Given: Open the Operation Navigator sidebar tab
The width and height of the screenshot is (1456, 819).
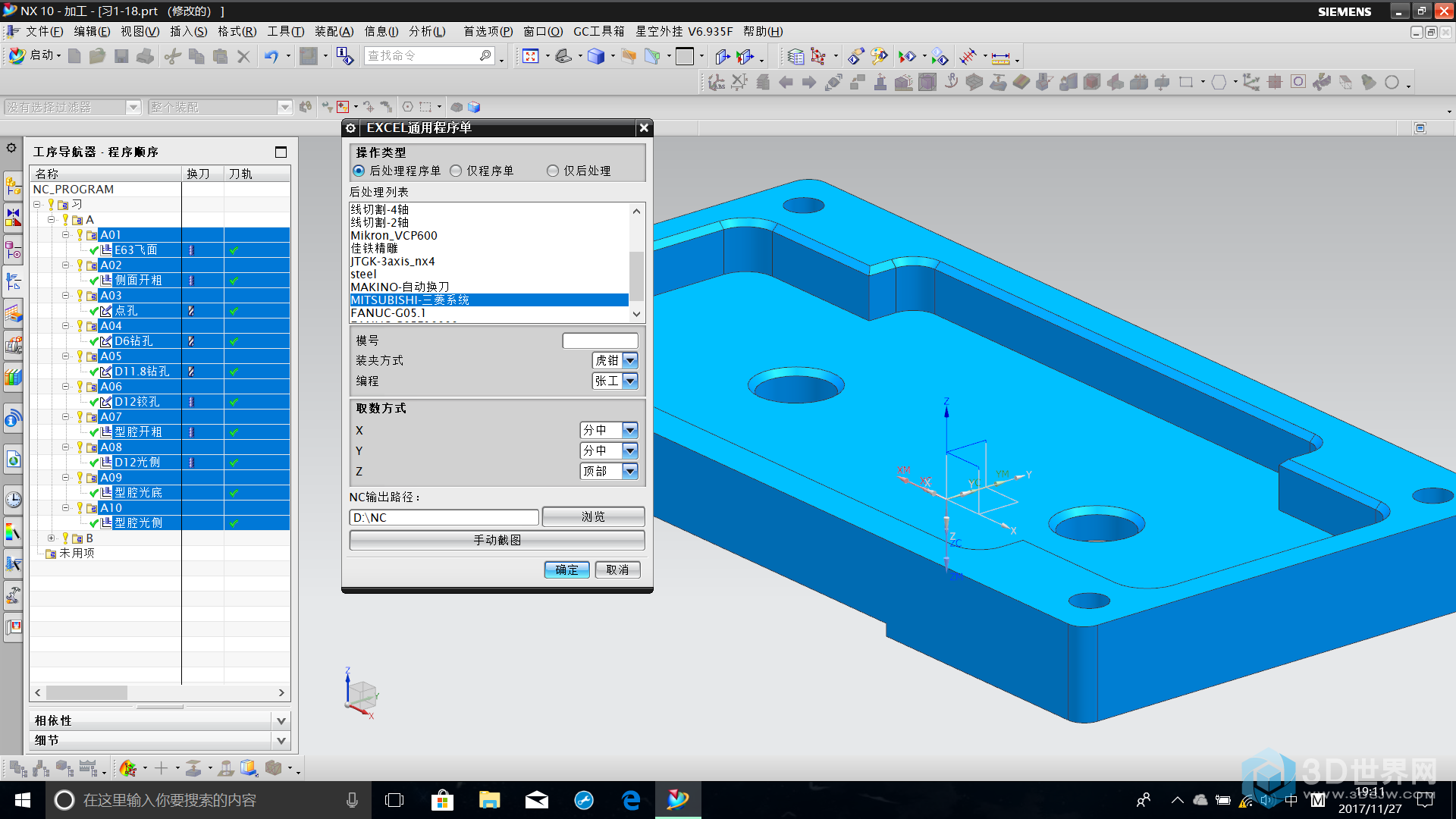Looking at the screenshot, I should [x=13, y=281].
